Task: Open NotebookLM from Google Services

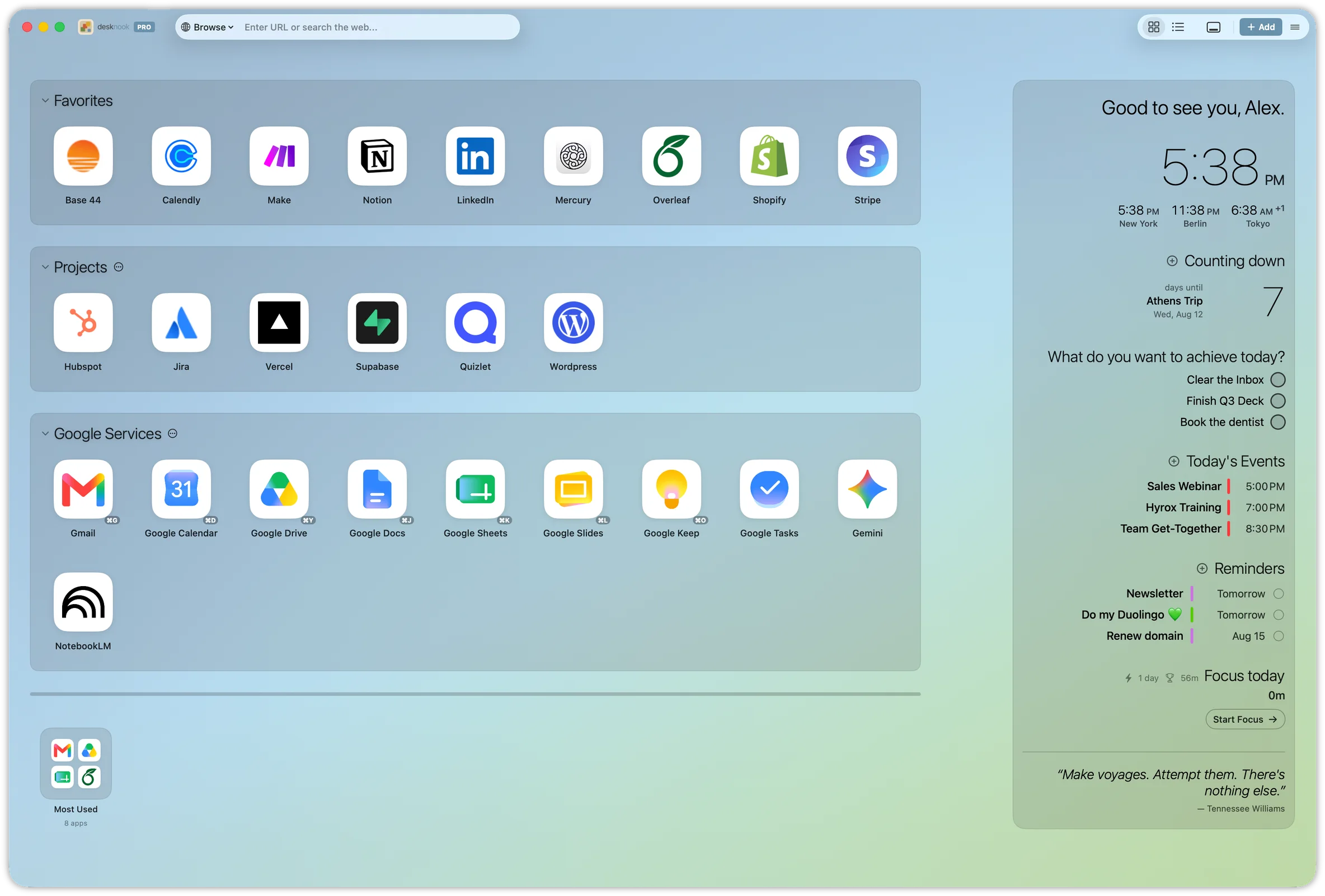Action: pyautogui.click(x=83, y=602)
